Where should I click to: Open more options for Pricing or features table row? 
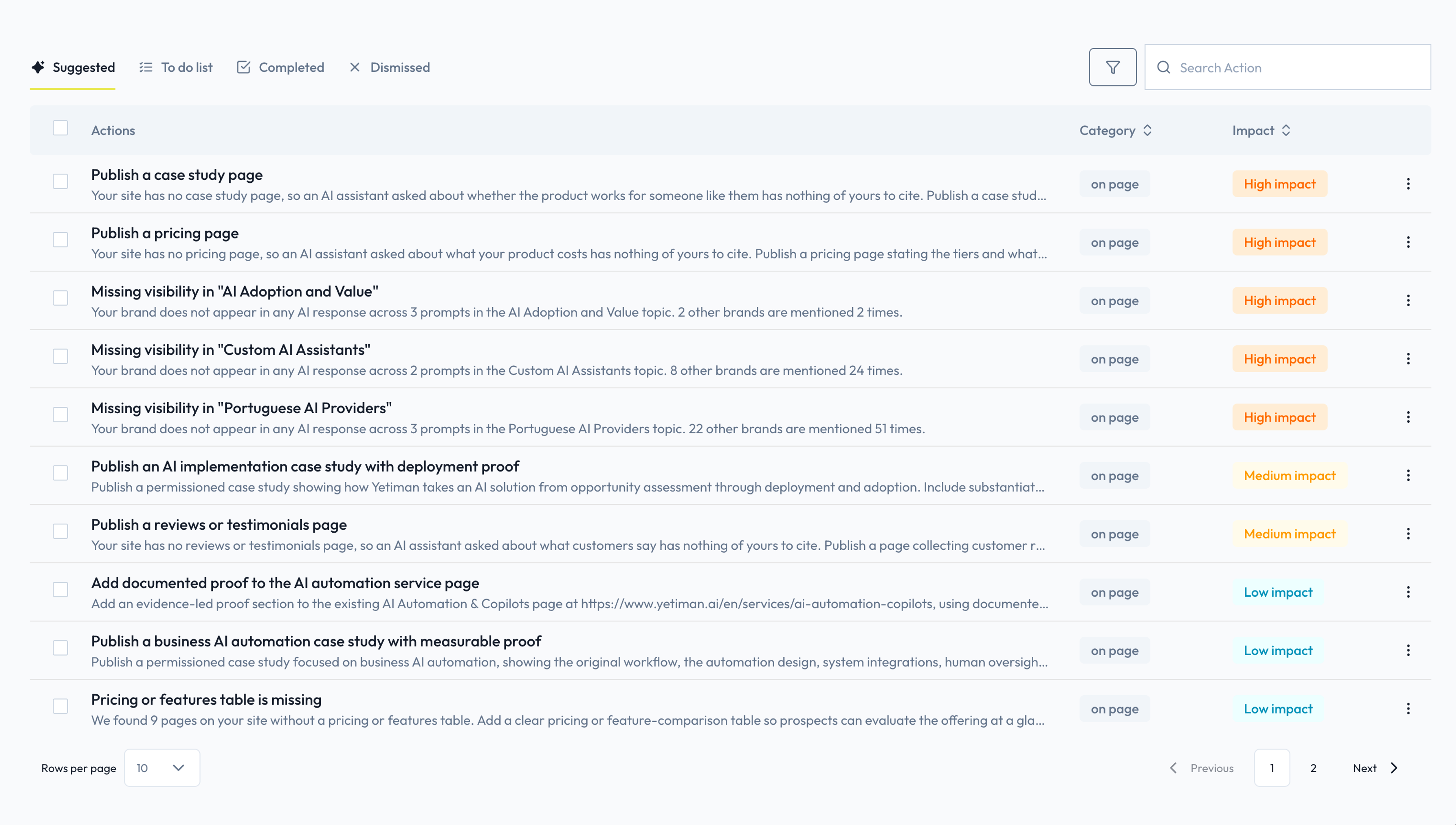point(1408,709)
